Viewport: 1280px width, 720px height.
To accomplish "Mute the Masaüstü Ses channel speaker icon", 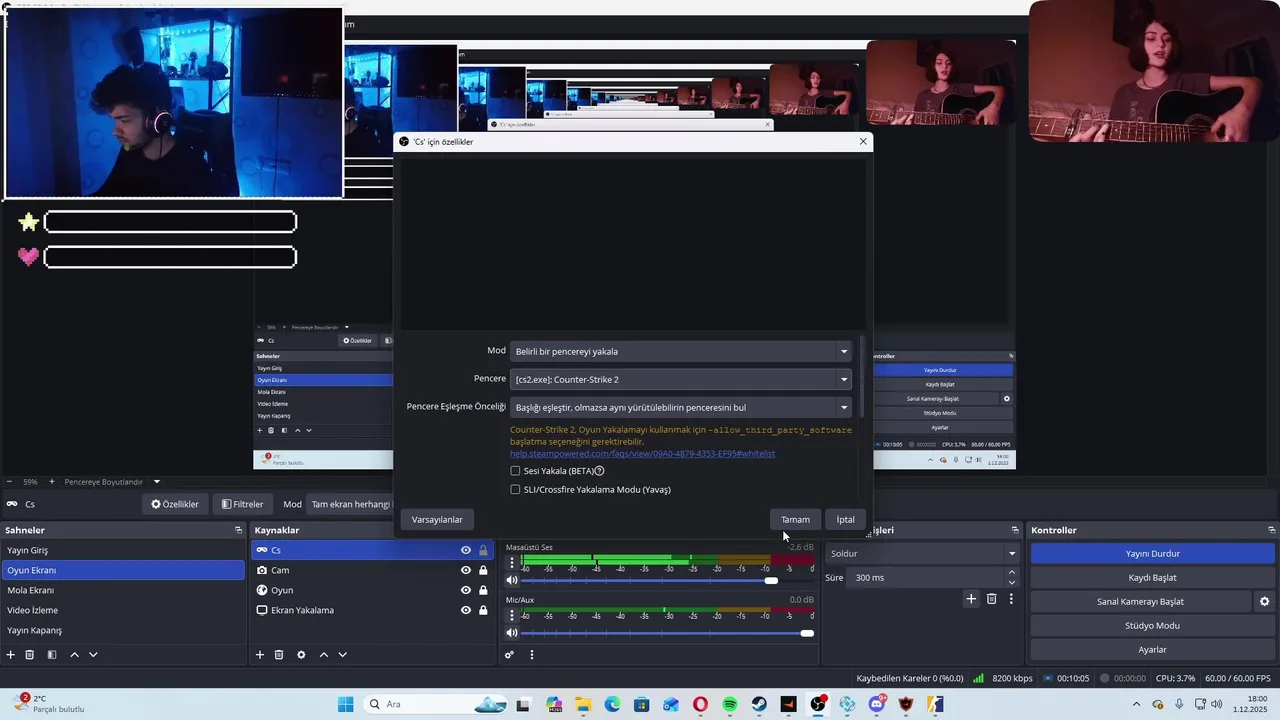I will (x=512, y=580).
